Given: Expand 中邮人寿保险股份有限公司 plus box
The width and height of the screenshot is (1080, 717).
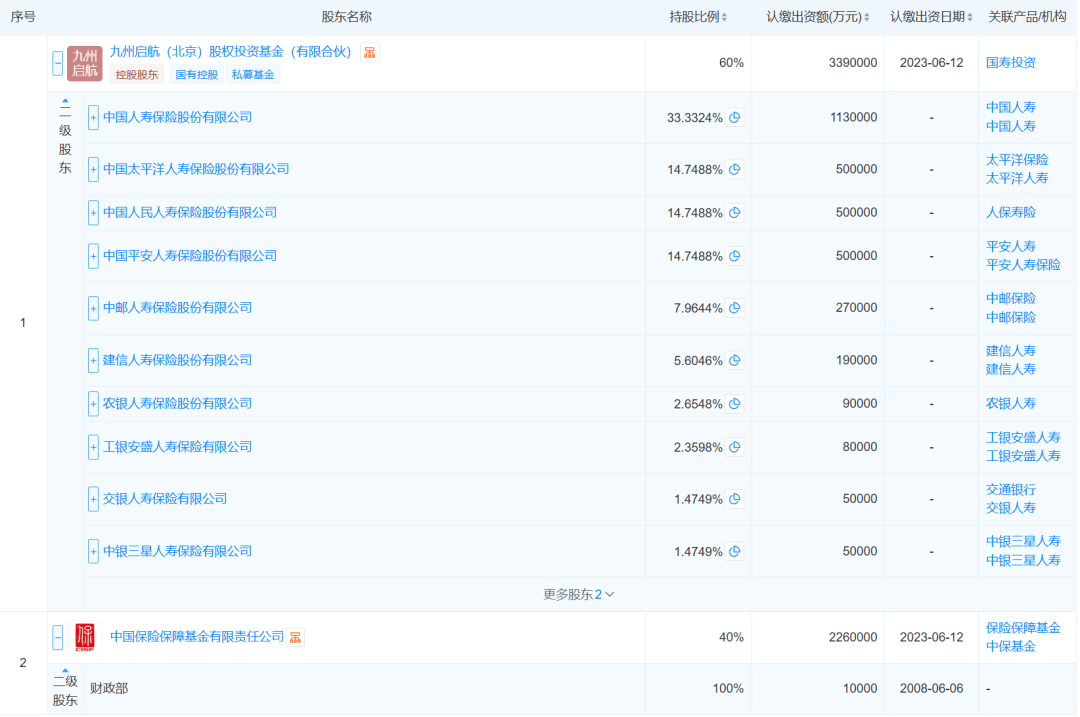Looking at the screenshot, I should point(93,308).
